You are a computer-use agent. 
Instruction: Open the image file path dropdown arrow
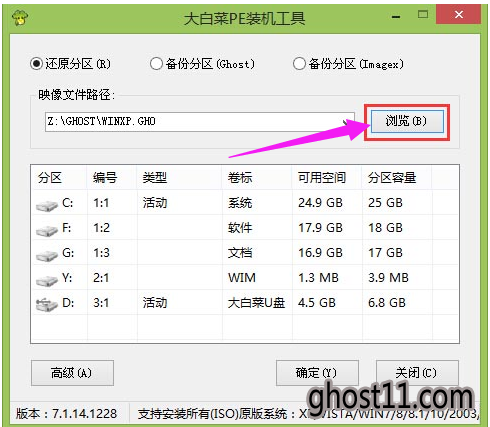(x=347, y=122)
